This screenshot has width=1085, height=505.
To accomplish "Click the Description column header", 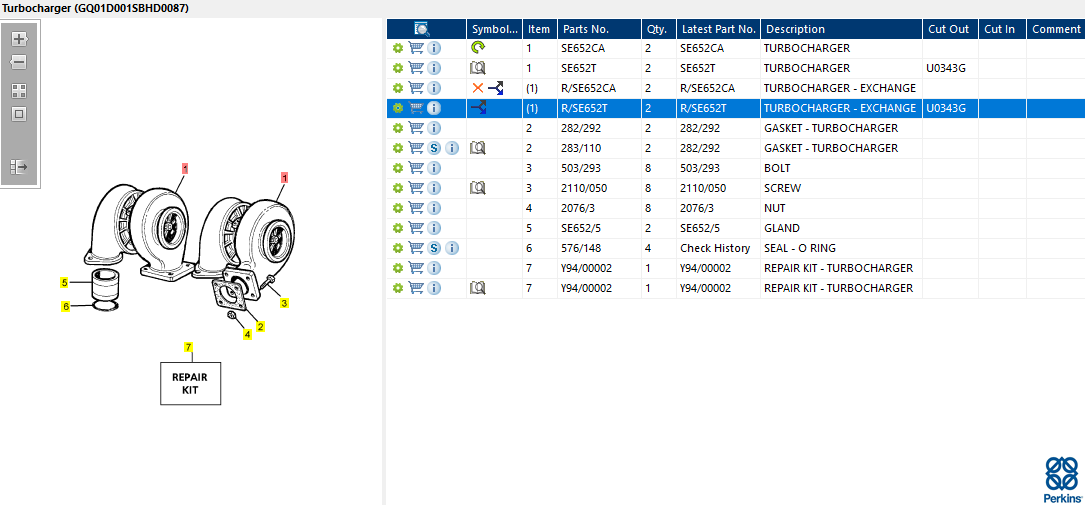I will tap(795, 29).
